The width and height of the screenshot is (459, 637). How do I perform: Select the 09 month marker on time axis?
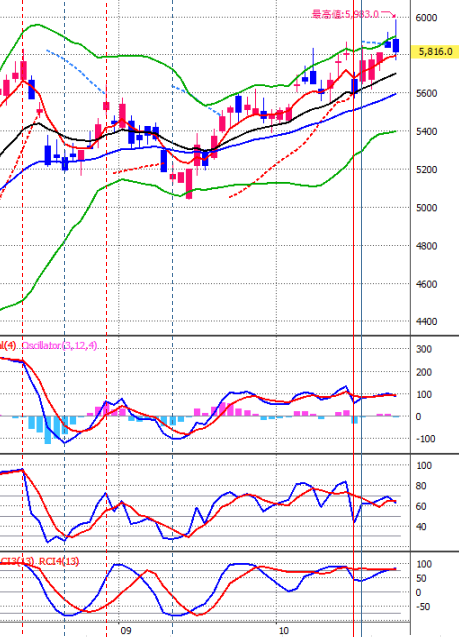tap(126, 630)
